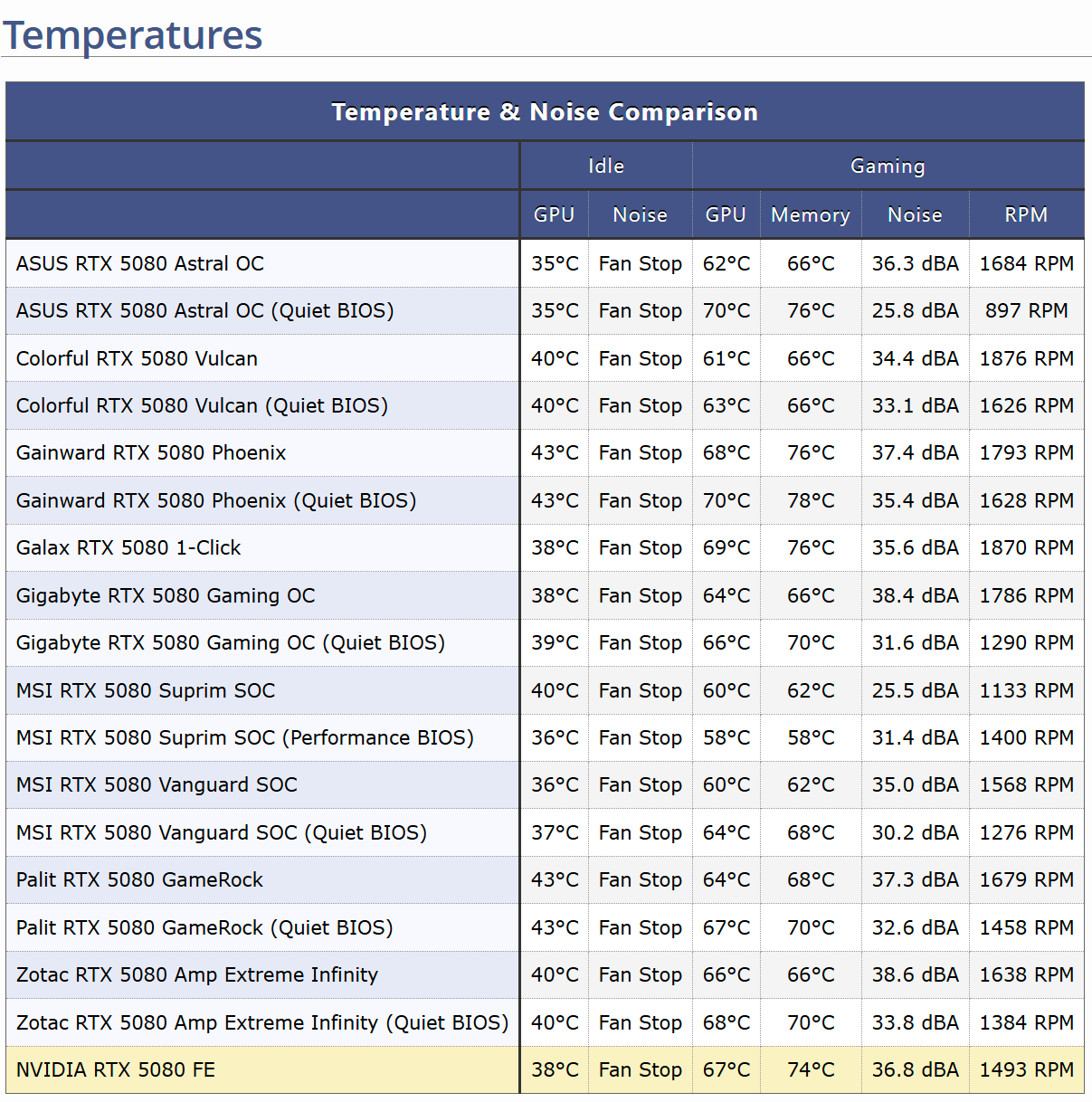
Task: Click ASUS RTX 5080 Astral OC (Quiet BIOS)
Action: click(x=205, y=311)
